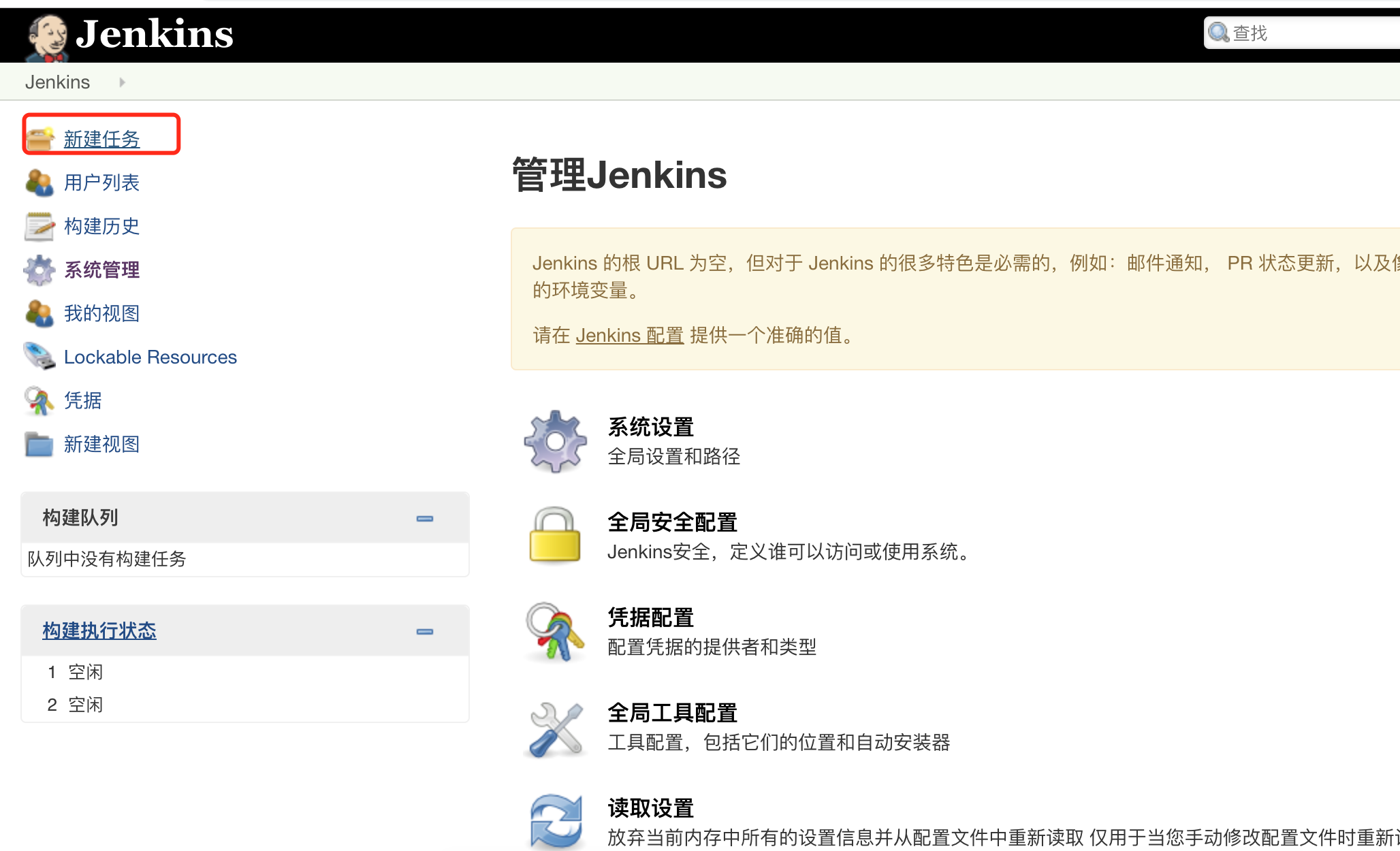Click the wrench and screwdriver 全局工具配置 icon
This screenshot has width=1400, height=851.
click(x=555, y=728)
